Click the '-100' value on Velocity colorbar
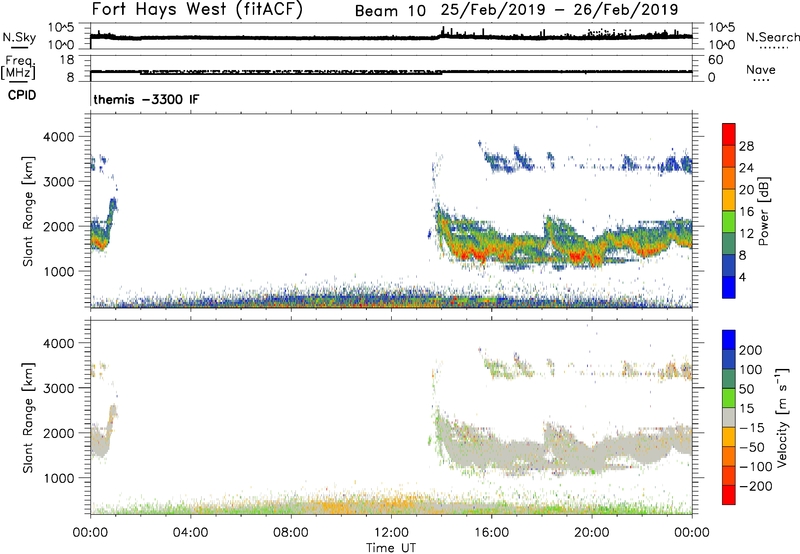 (x=756, y=466)
